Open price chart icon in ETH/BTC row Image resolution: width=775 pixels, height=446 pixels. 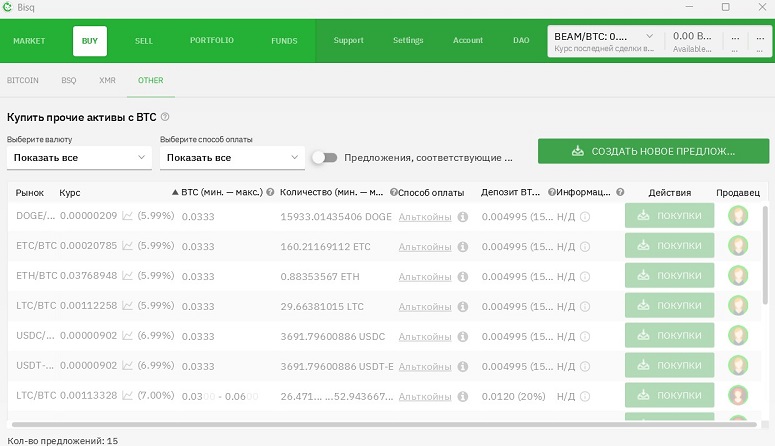[128, 276]
